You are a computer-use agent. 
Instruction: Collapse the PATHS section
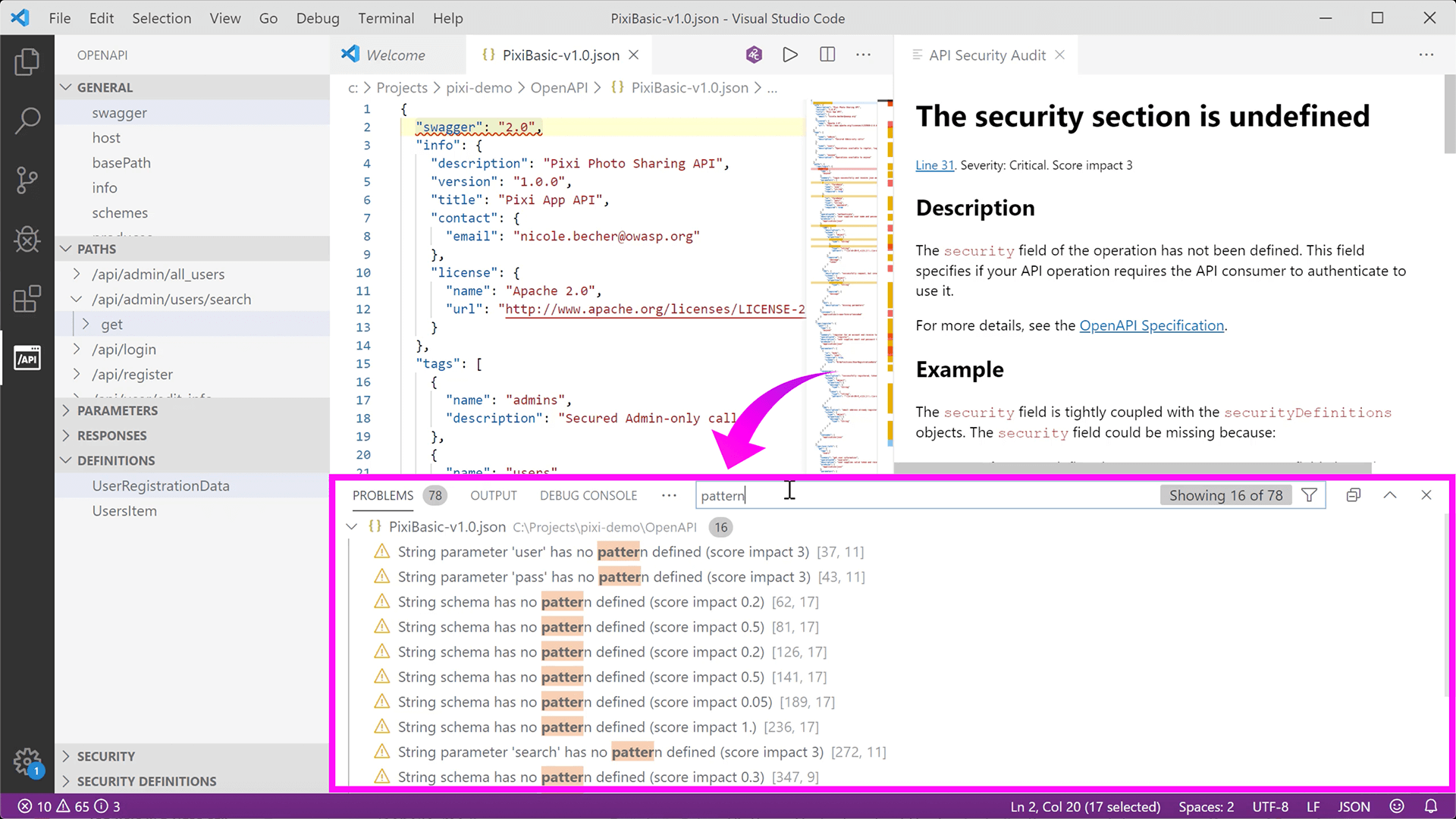click(x=66, y=249)
